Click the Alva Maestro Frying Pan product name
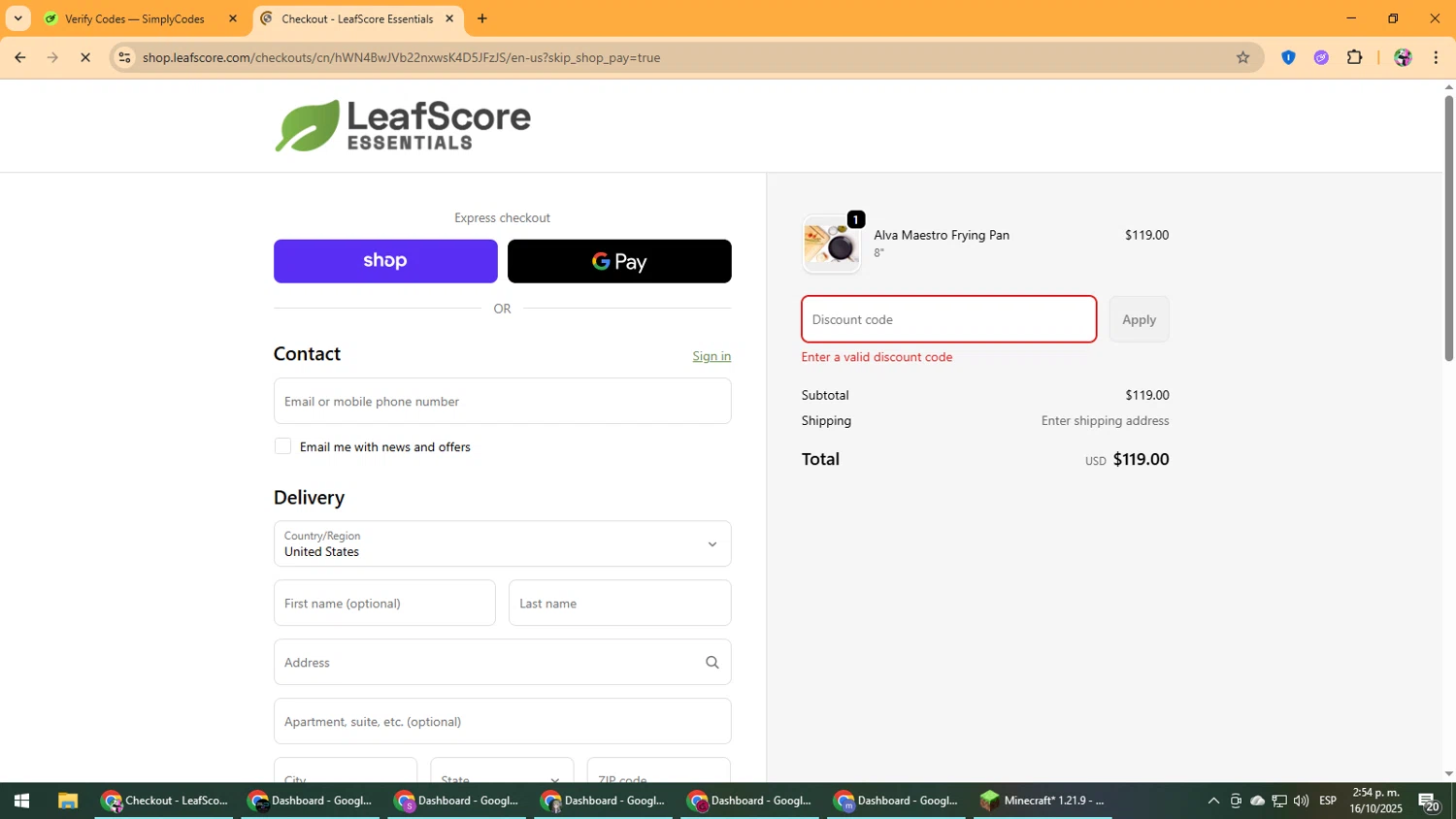This screenshot has height=819, width=1456. (x=942, y=235)
